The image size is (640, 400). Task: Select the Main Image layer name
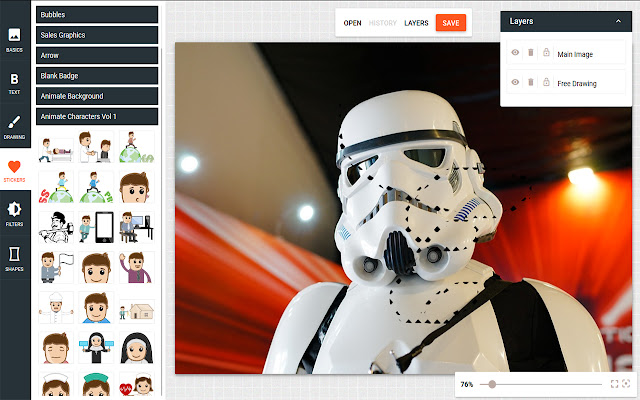pos(575,54)
